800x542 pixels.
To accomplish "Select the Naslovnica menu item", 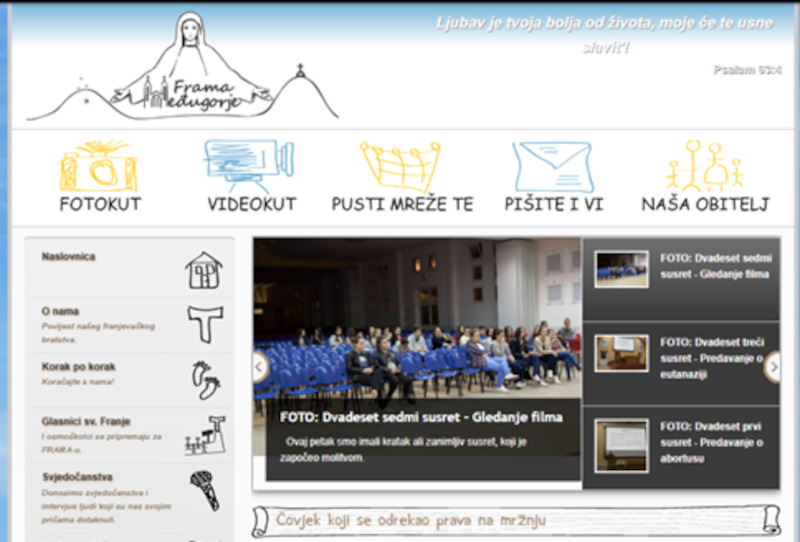I will pyautogui.click(x=69, y=257).
